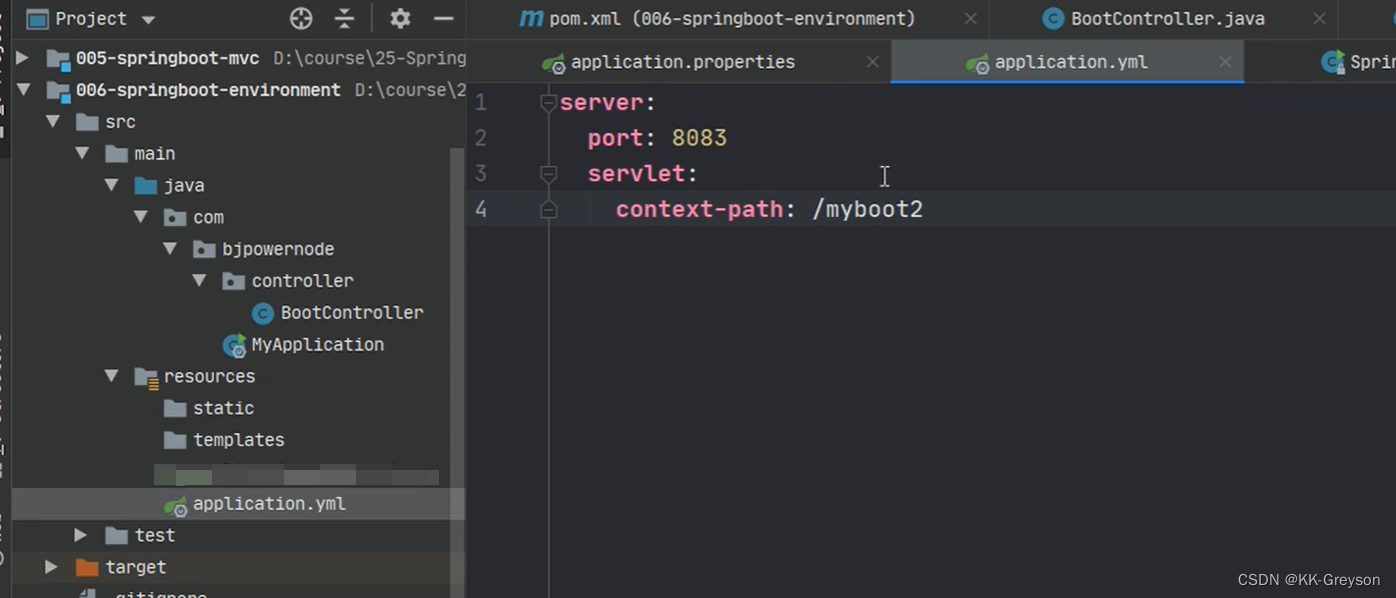Viewport: 1396px width, 598px height.
Task: Click the resources folder icon
Action: (x=146, y=377)
